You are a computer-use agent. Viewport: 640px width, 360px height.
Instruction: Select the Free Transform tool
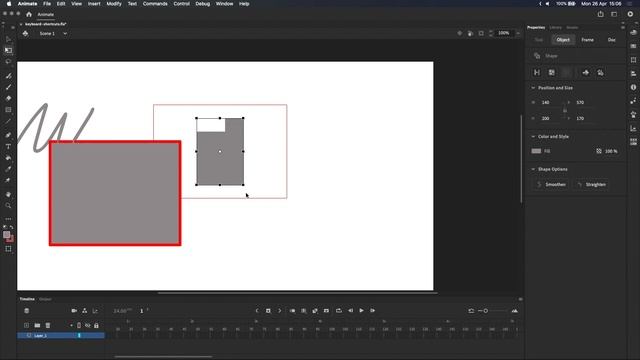coord(8,50)
